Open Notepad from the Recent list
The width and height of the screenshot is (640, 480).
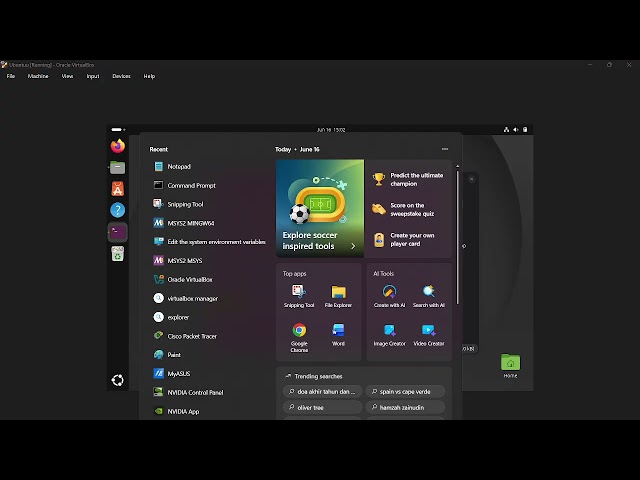pyautogui.click(x=209, y=167)
